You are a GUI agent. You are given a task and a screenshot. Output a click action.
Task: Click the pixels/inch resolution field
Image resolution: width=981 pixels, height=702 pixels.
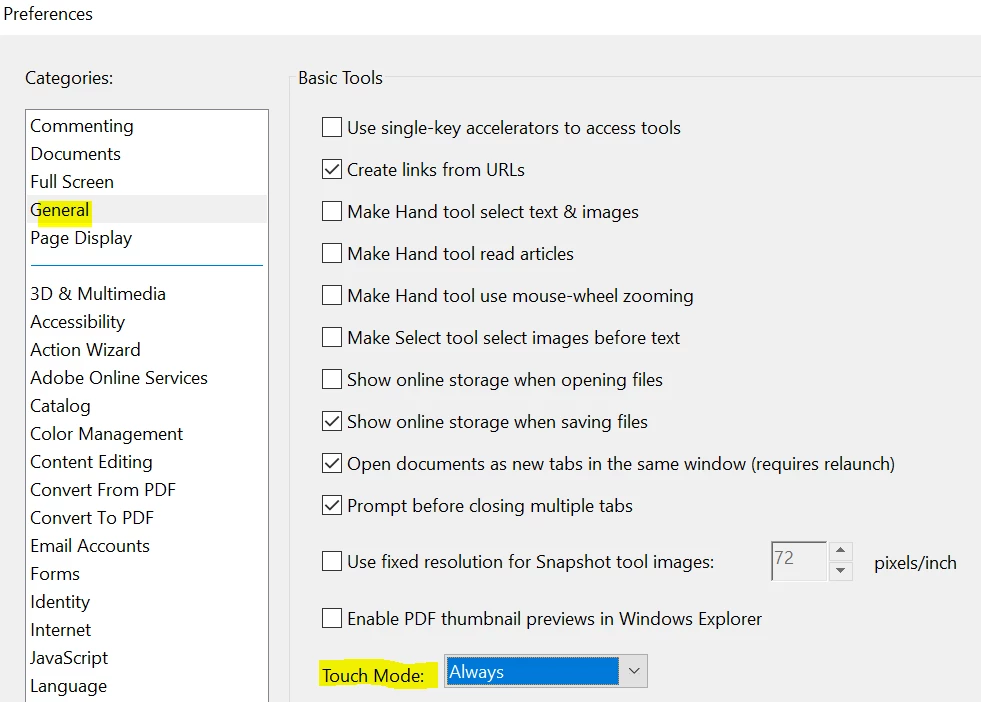tap(798, 561)
